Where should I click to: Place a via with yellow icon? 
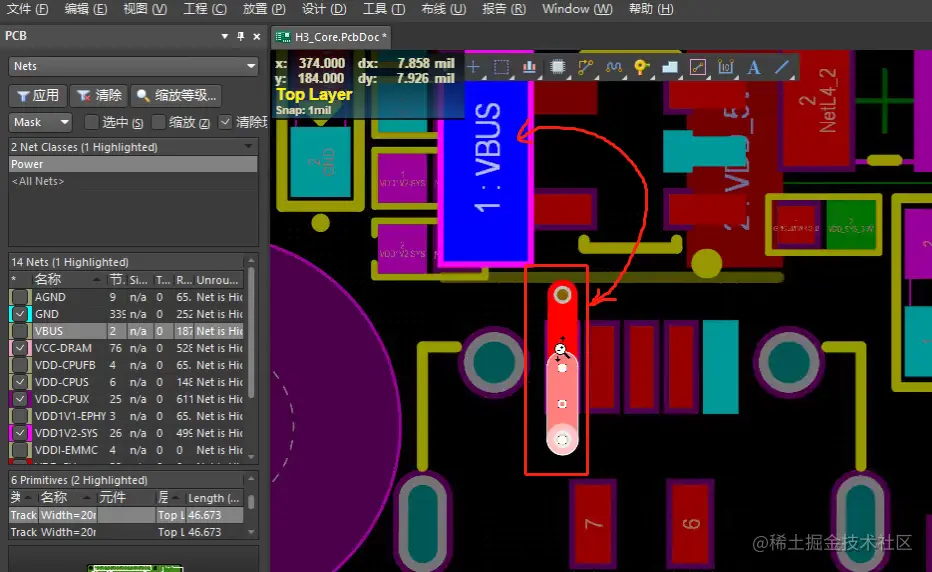pos(641,67)
